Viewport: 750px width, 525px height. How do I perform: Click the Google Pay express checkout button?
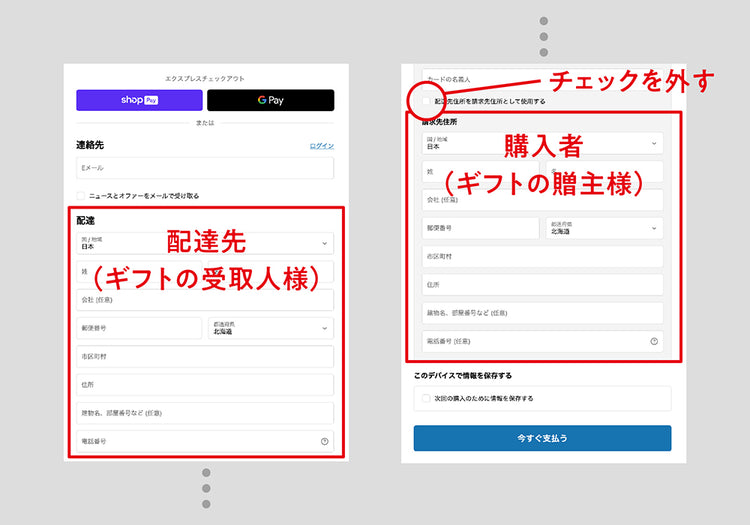pos(270,100)
